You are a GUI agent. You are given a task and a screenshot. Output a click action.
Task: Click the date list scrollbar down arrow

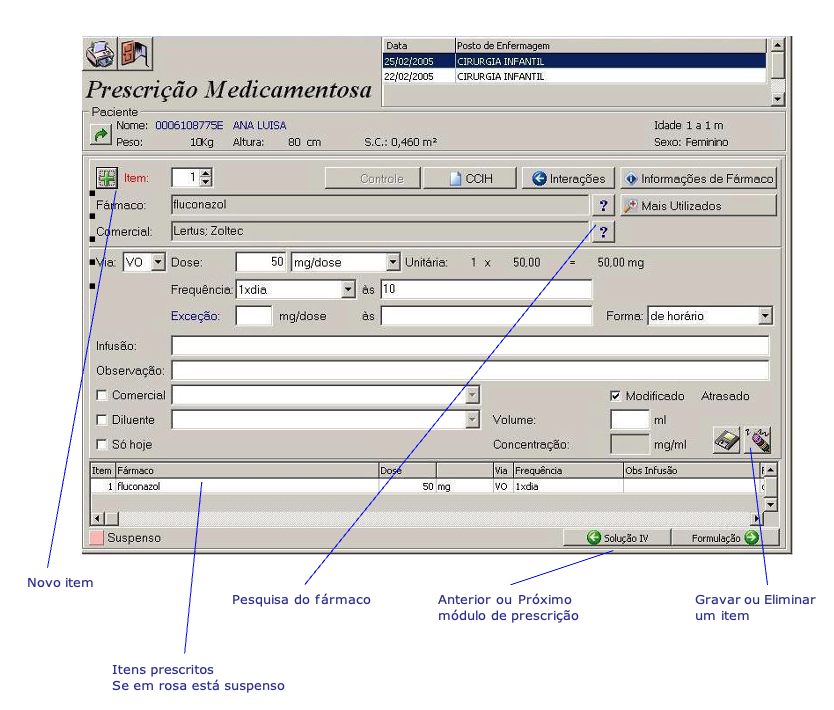[778, 98]
